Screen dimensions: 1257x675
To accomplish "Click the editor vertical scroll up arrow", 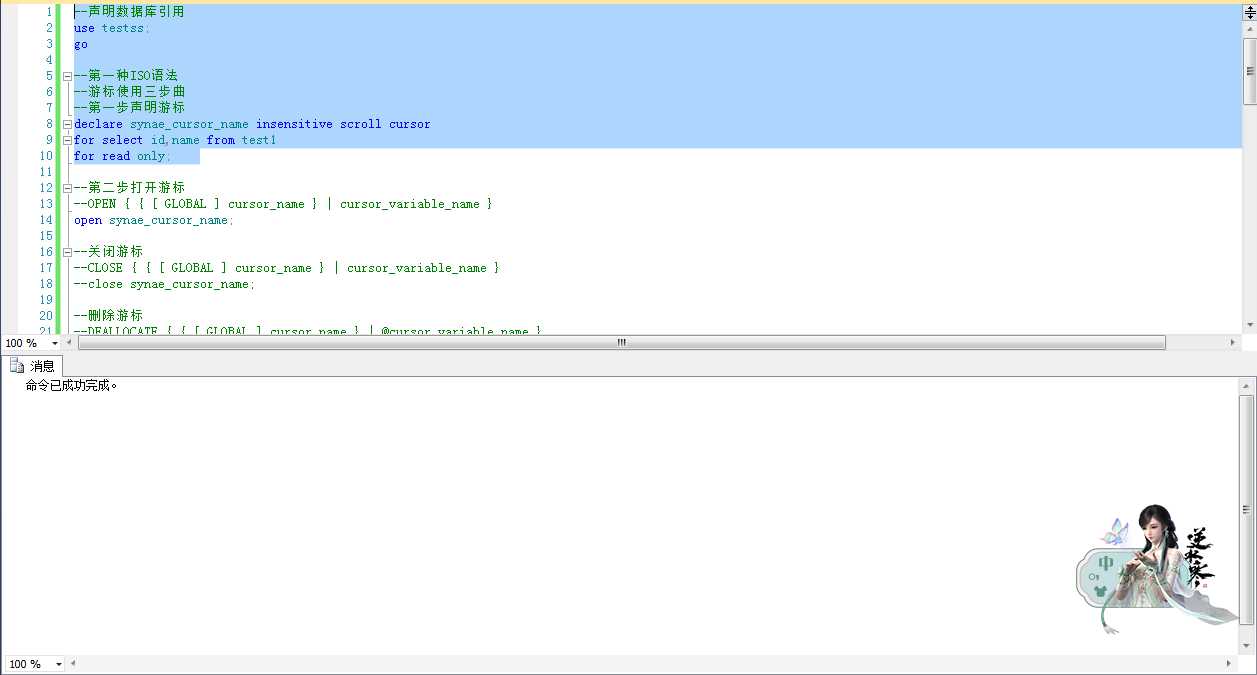I will point(1249,29).
